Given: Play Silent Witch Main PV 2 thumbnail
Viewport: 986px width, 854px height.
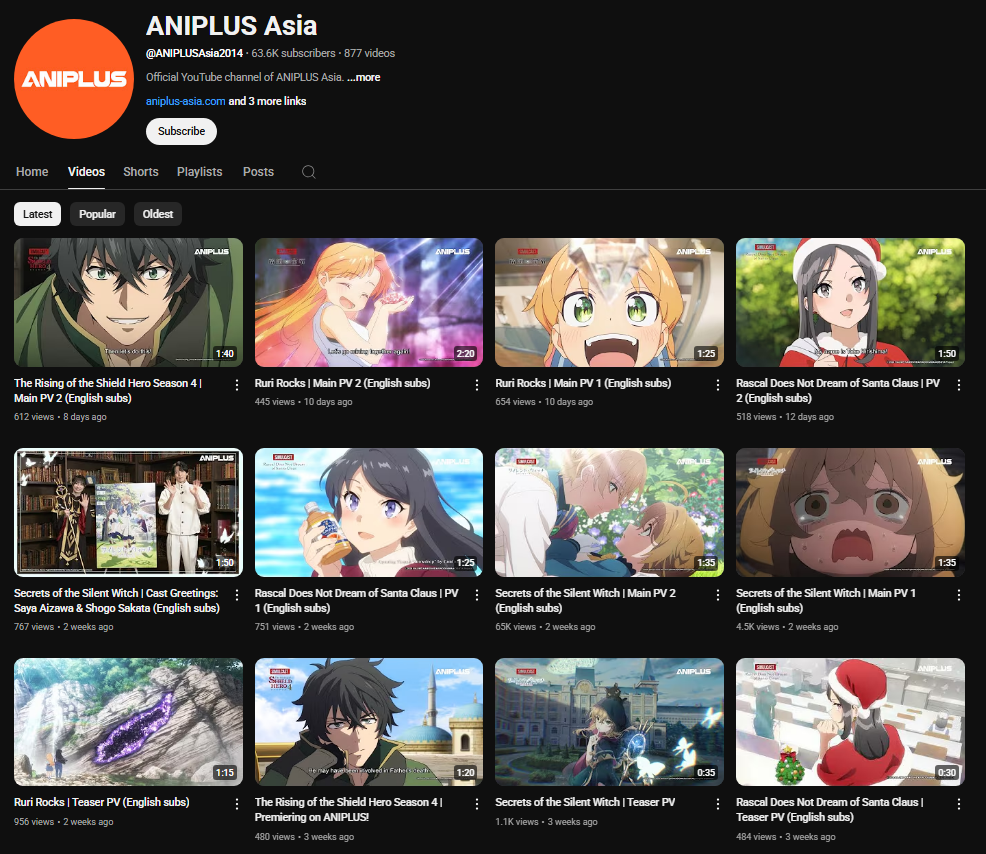Looking at the screenshot, I should (609, 513).
